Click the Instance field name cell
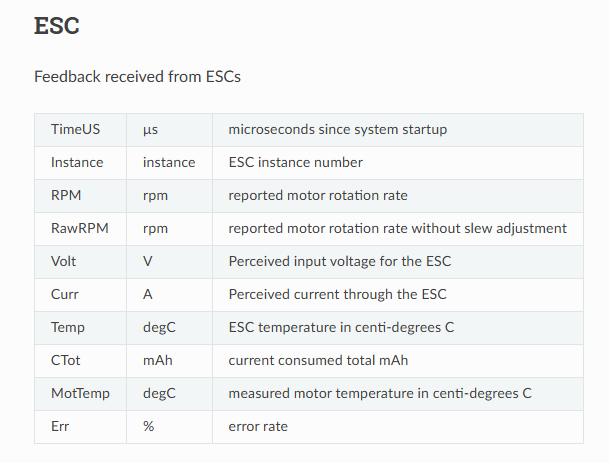The image size is (609, 463). pyautogui.click(x=80, y=163)
